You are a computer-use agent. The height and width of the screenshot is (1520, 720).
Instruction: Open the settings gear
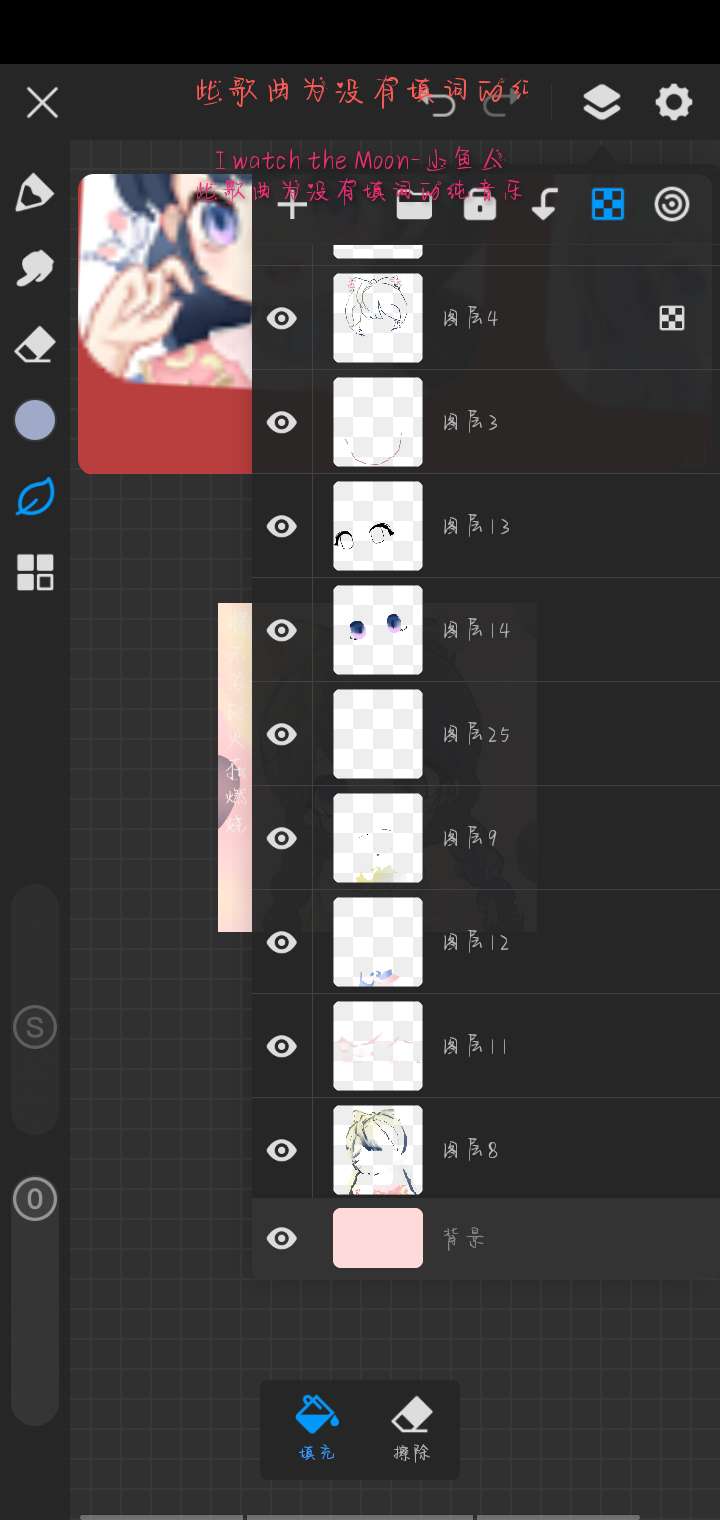pos(673,102)
